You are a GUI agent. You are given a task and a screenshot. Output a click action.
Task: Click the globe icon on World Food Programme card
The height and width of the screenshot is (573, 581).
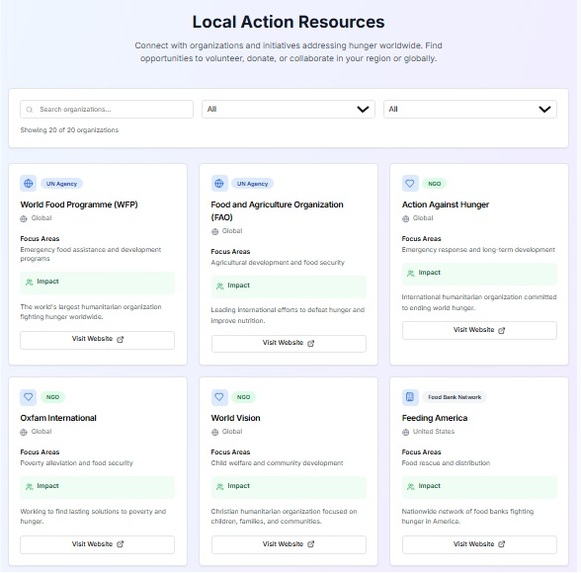(28, 183)
